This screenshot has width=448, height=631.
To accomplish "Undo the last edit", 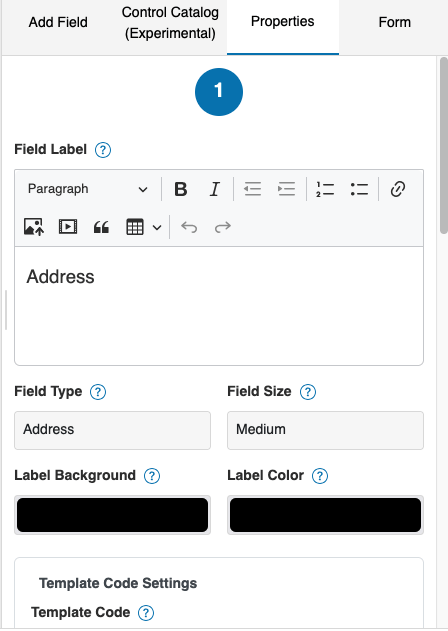I will click(189, 227).
